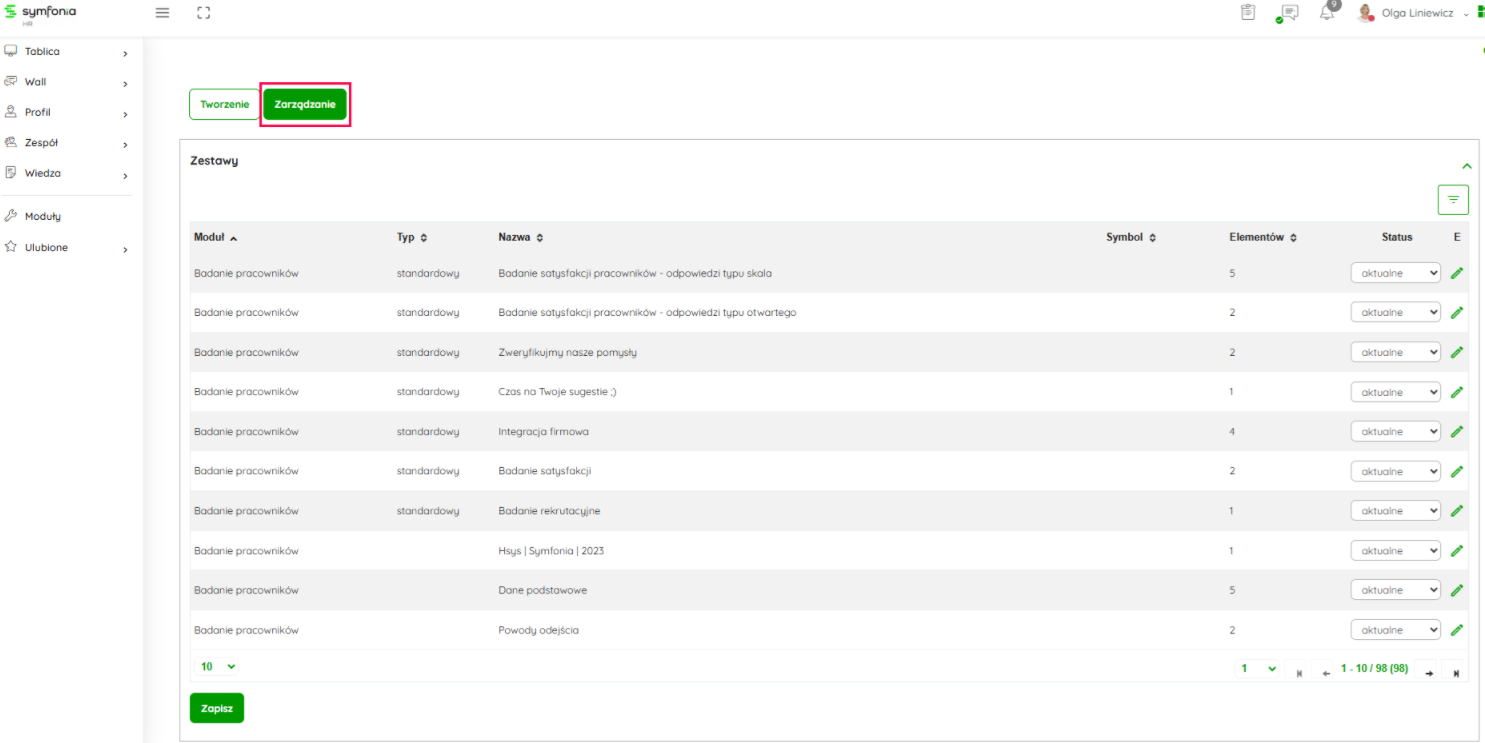Open the chat messages icon

1288,13
